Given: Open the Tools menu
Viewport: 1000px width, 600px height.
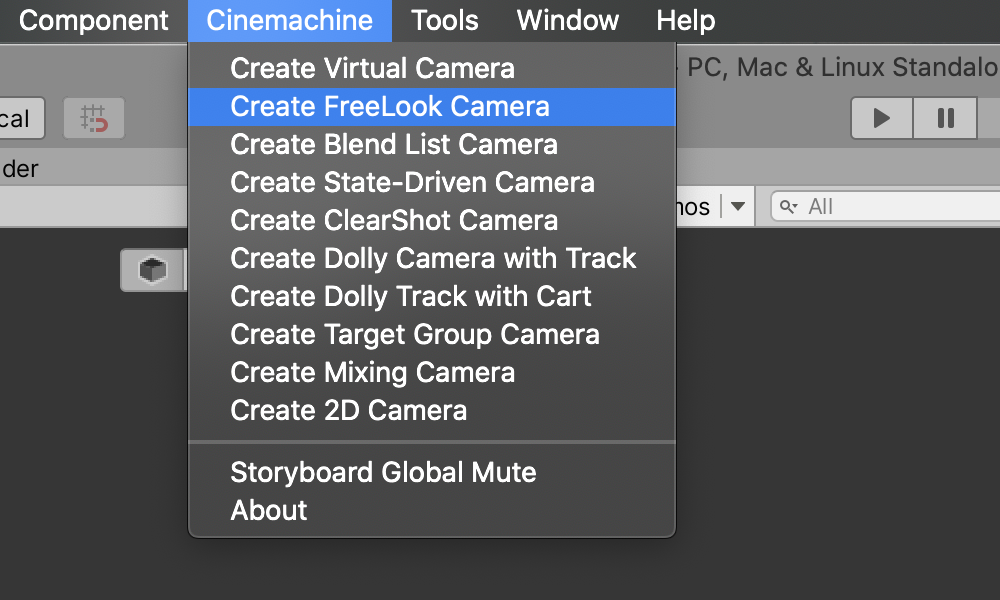Looking at the screenshot, I should pyautogui.click(x=445, y=20).
